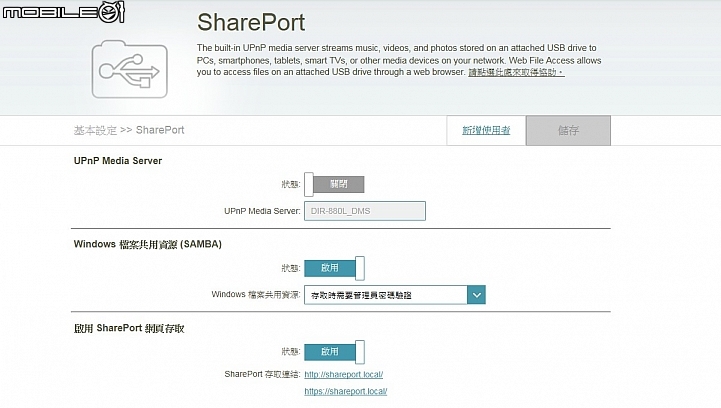The image size is (721, 408).
Task: Open the https://shareport.local/ secure link
Action: (x=345, y=391)
